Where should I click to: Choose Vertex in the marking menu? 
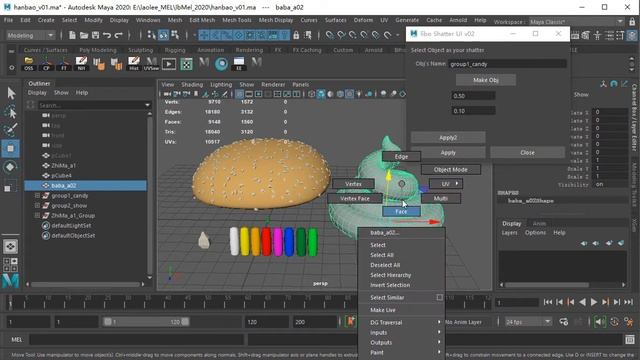(353, 184)
